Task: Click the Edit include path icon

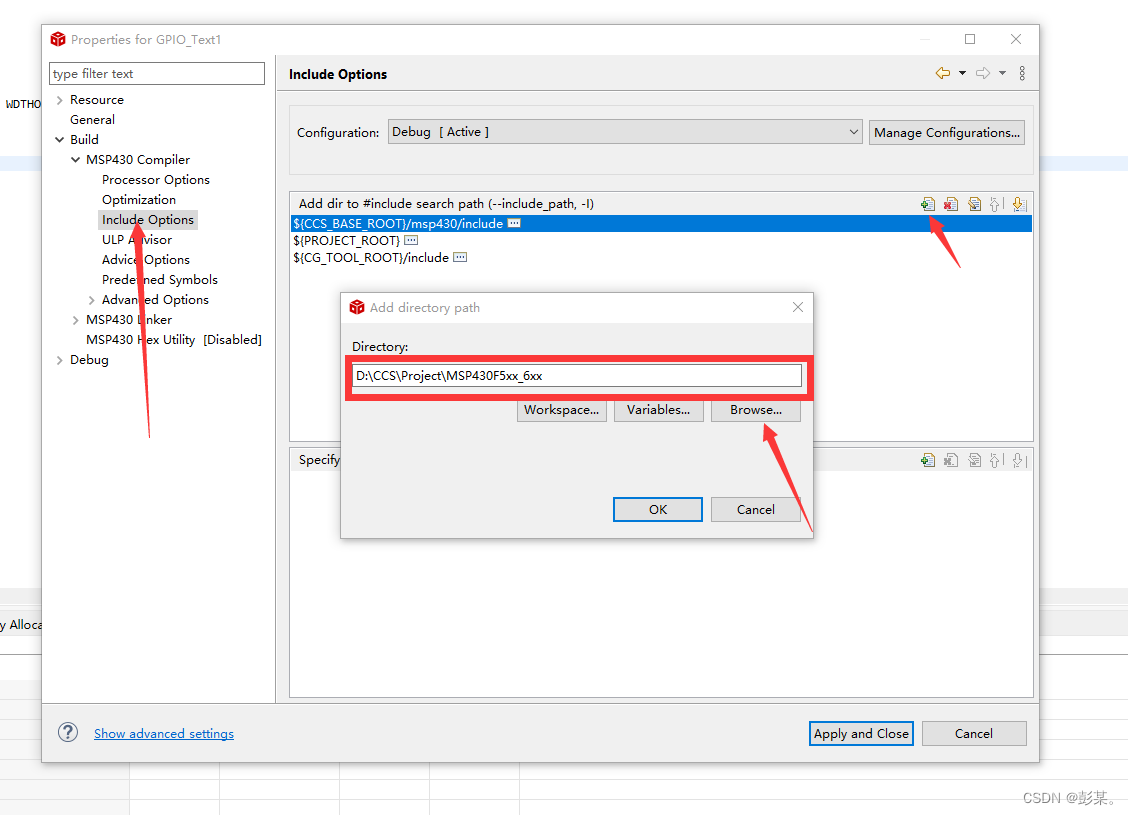Action: click(974, 204)
